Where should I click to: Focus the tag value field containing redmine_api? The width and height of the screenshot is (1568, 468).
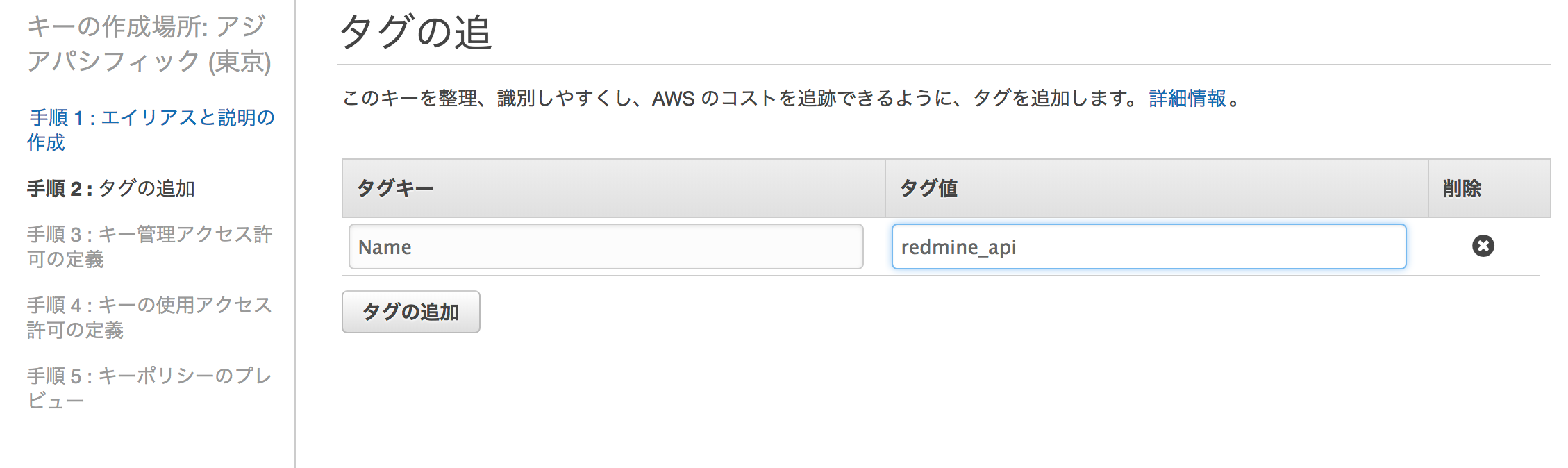pyautogui.click(x=1149, y=246)
